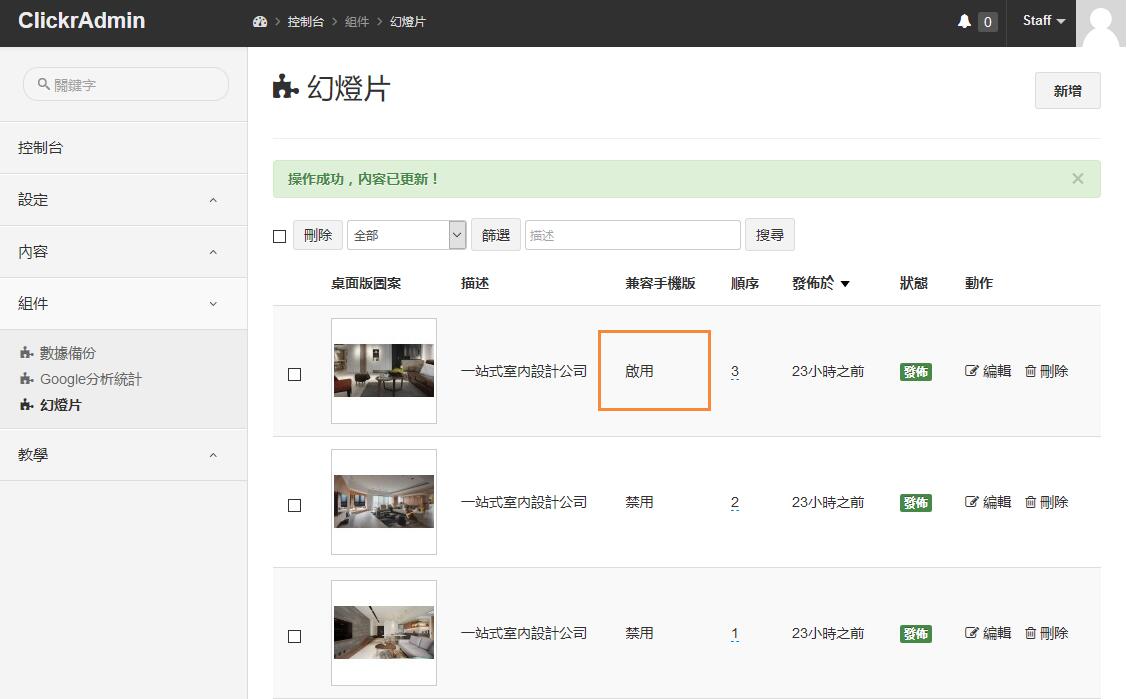Sort by 順序 column header
The width and height of the screenshot is (1127, 699).
pos(745,283)
